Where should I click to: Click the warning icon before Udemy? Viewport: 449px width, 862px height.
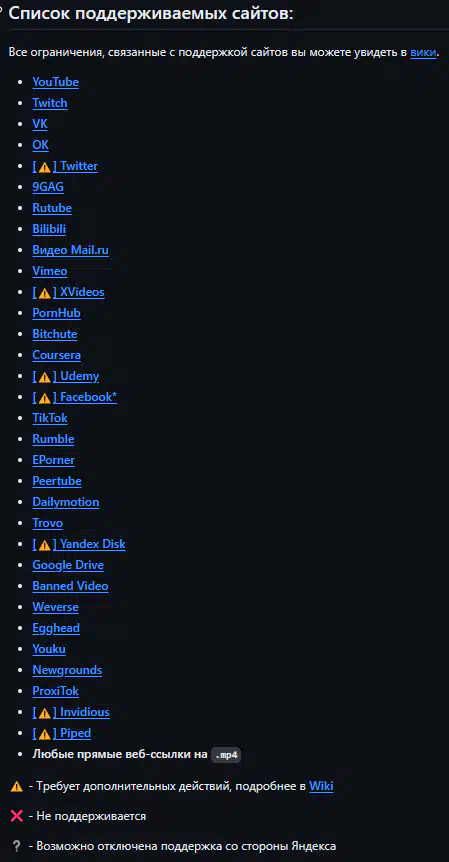pyautogui.click(x=45, y=377)
